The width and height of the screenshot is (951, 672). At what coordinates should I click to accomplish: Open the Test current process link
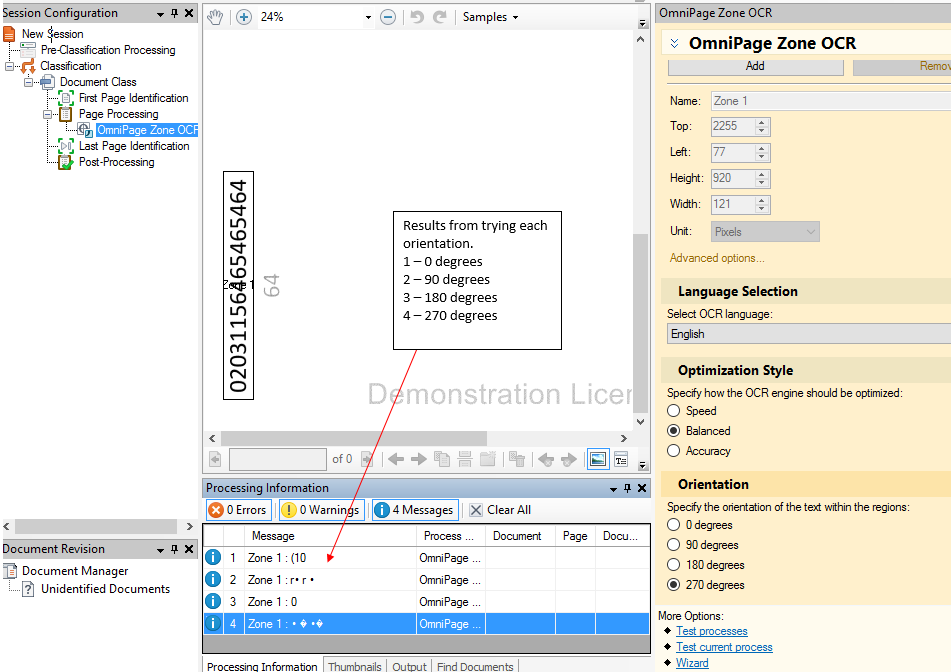pyautogui.click(x=724, y=647)
